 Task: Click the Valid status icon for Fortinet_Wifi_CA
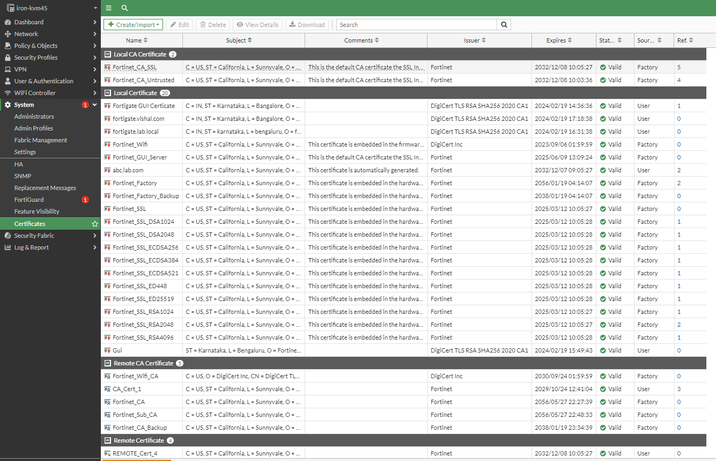tap(603, 376)
